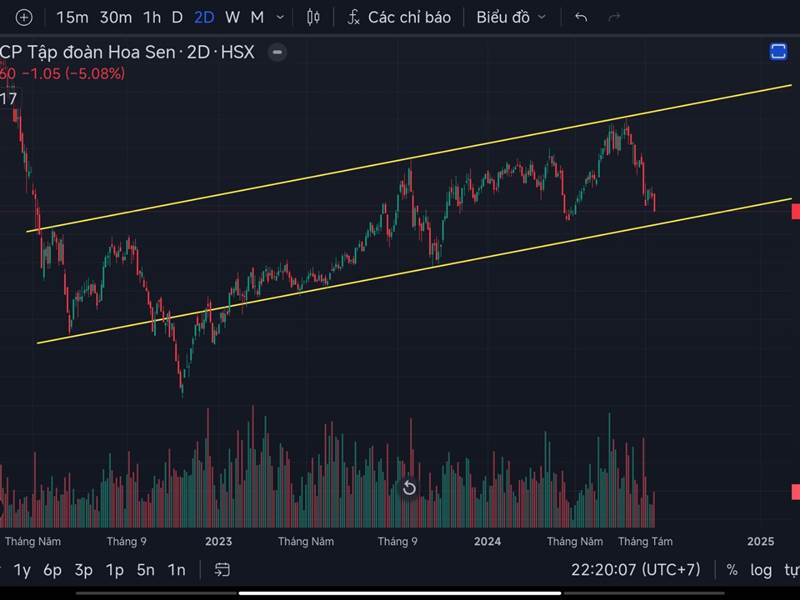Click the -1.05 (-5.08%) price change text
This screenshot has width=800, height=600.
click(x=73, y=73)
